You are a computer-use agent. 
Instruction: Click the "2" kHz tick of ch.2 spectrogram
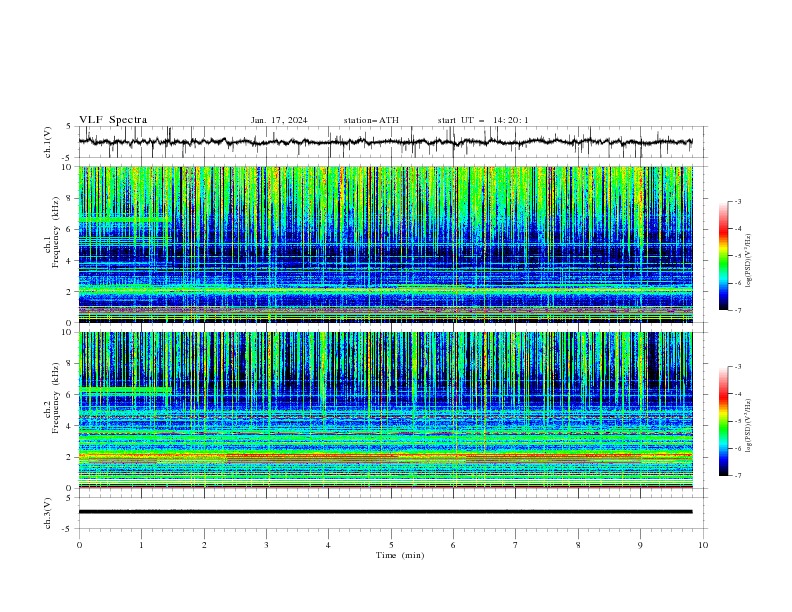coord(70,457)
